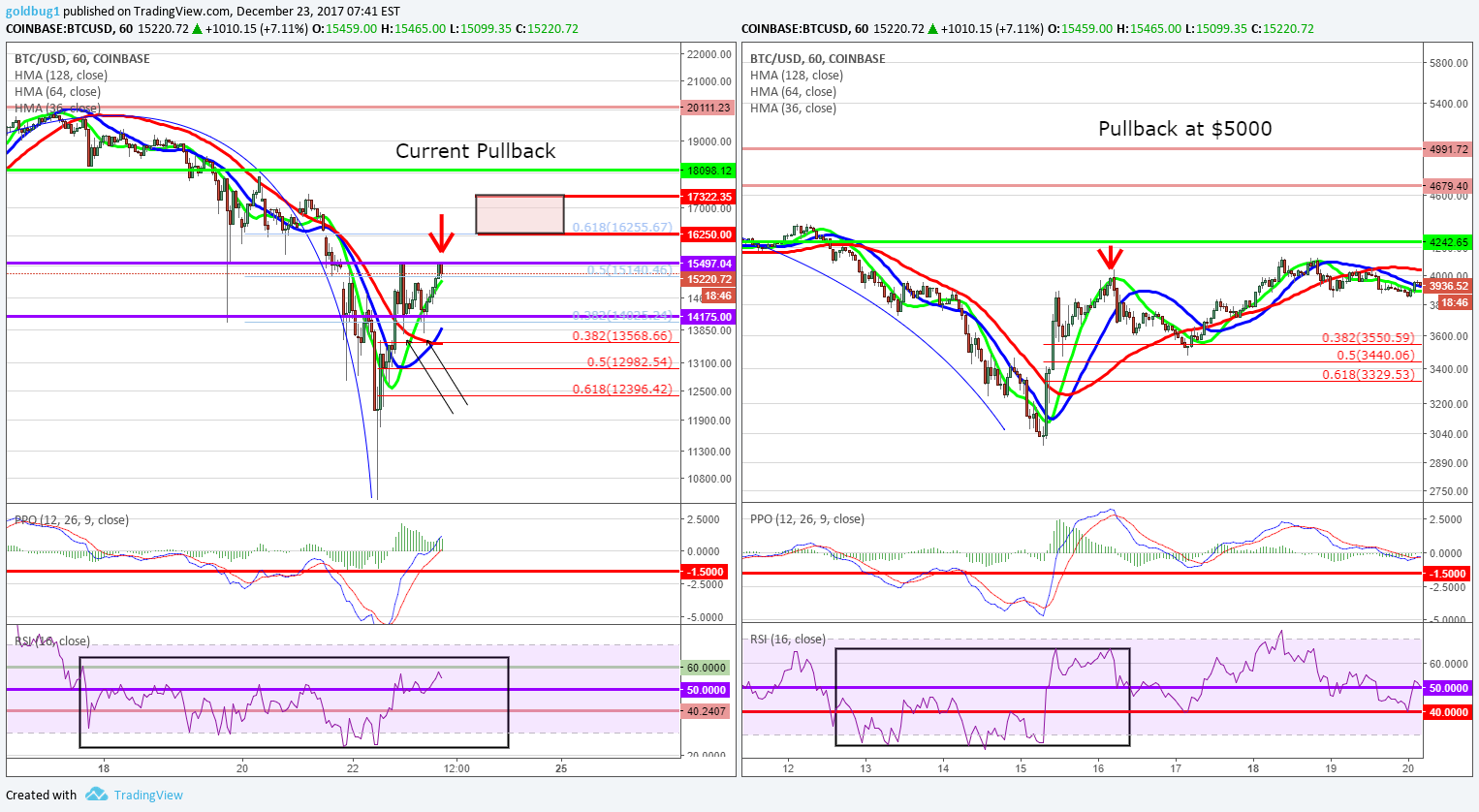Select HMA (128, close) in Current Pullback chart
This screenshot has width=1479, height=812.
(61, 76)
